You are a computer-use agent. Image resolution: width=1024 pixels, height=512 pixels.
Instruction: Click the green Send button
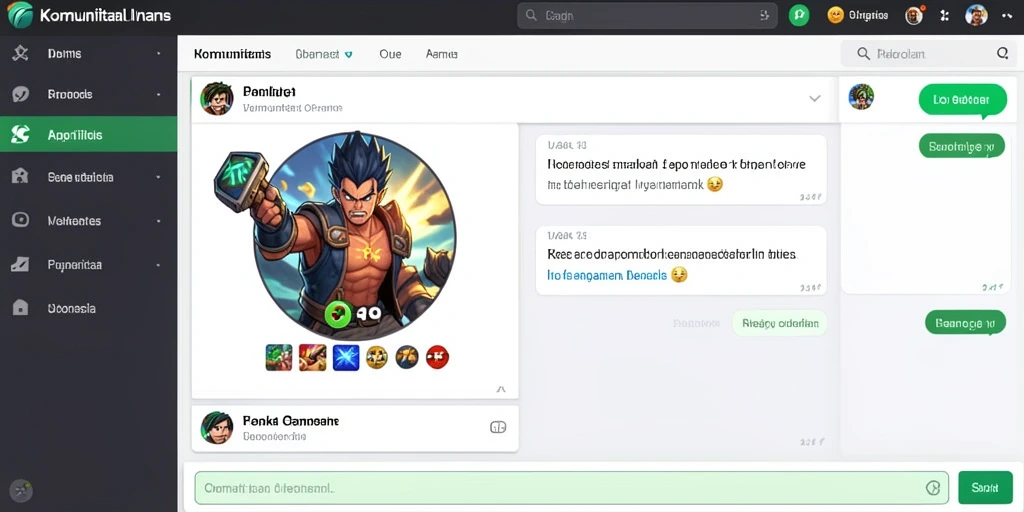(x=984, y=488)
